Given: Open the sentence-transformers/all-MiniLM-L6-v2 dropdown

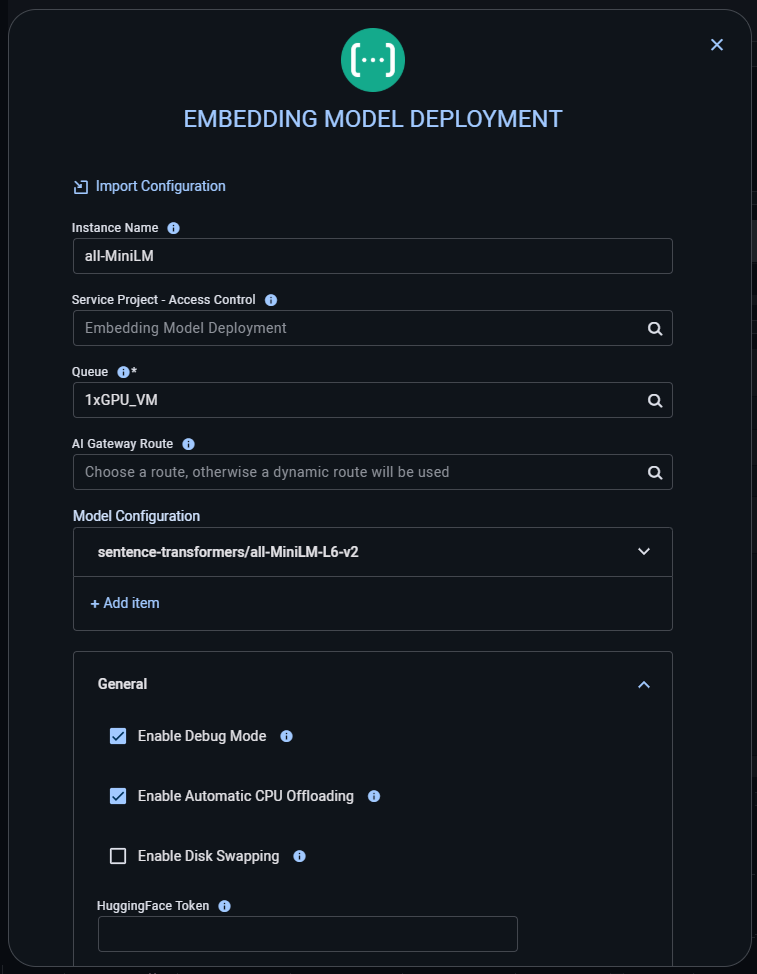Looking at the screenshot, I should click(x=644, y=551).
